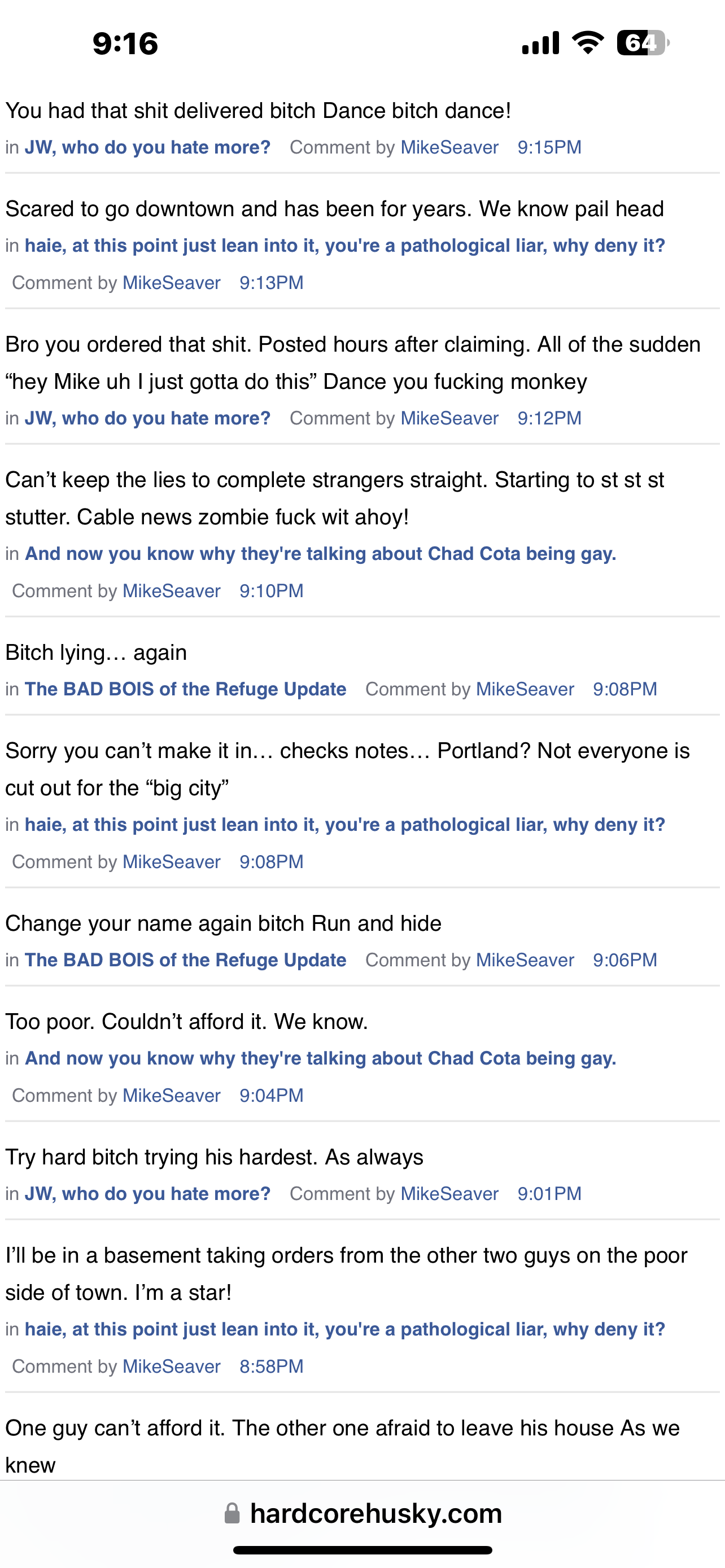725x1568 pixels.
Task: Open MikeSeaver profile on 9:15PM comment
Action: coord(449,147)
